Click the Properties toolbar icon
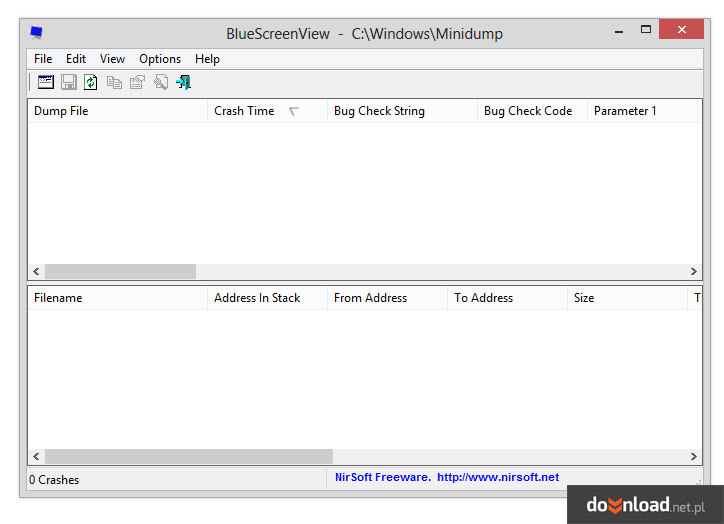The width and height of the screenshot is (724, 524). point(137,82)
